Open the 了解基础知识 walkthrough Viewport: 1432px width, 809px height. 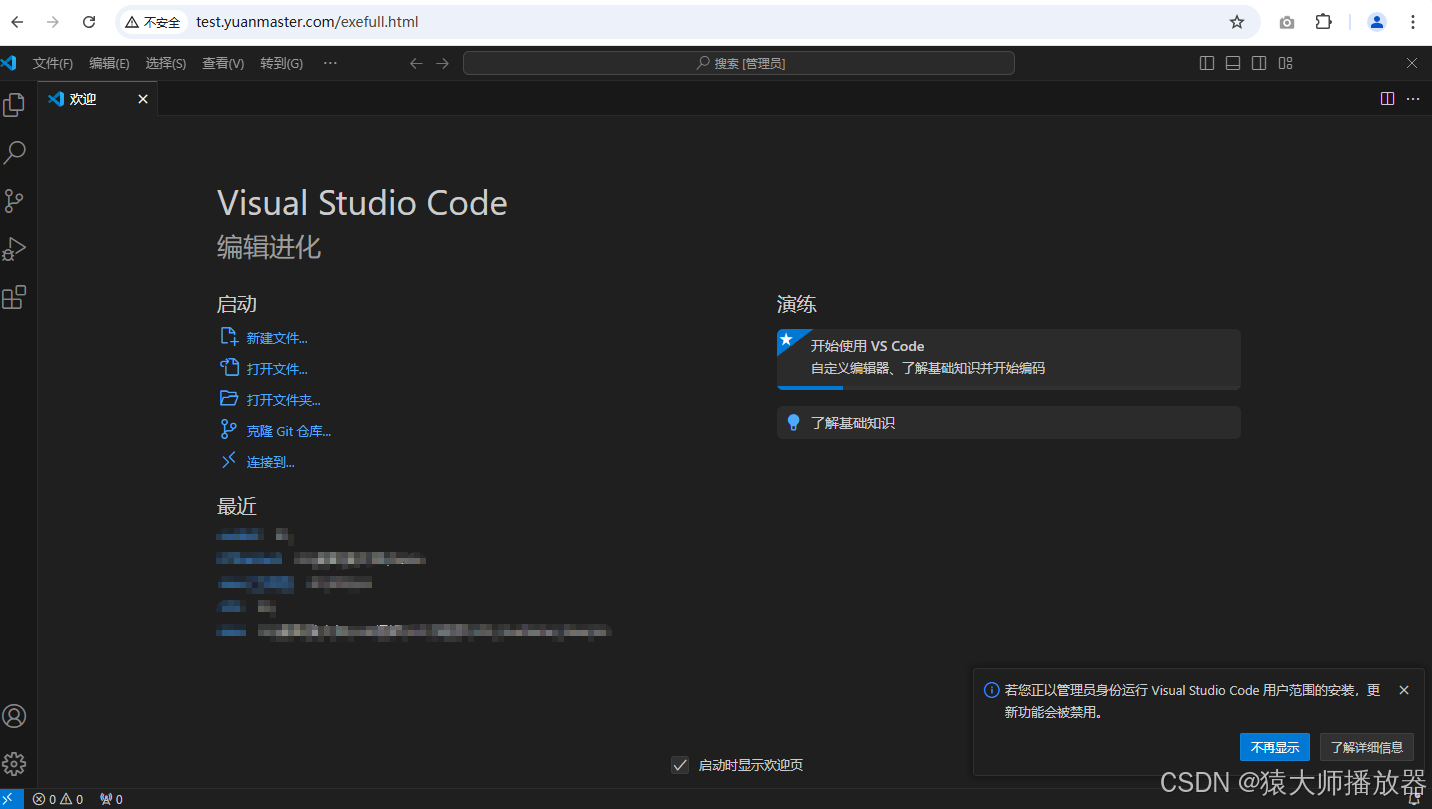(x=1009, y=422)
